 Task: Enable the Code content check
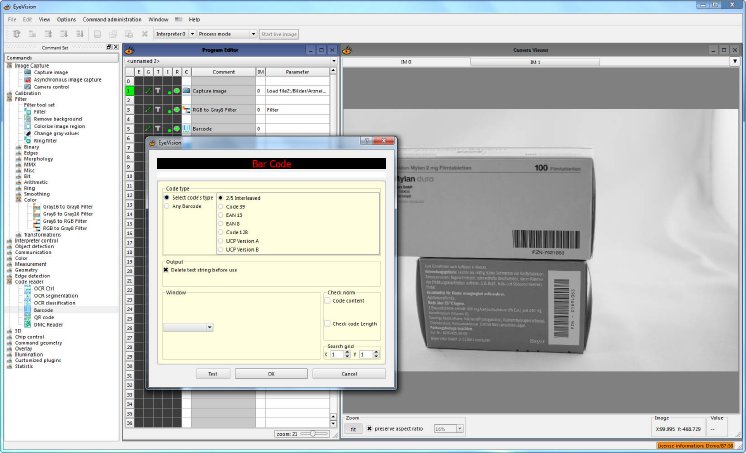[329, 300]
